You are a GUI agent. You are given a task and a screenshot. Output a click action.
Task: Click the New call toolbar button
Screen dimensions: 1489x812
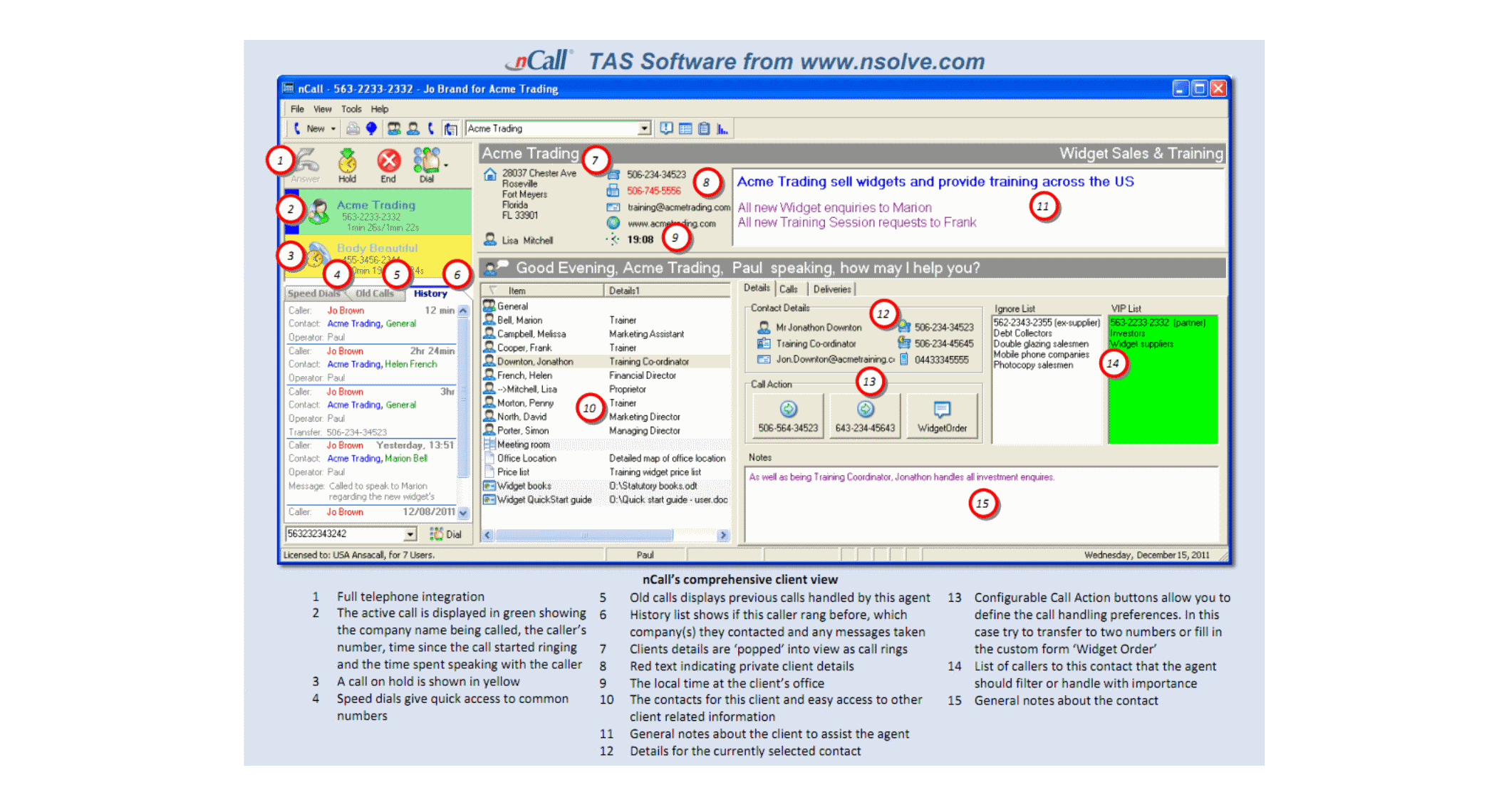point(309,129)
